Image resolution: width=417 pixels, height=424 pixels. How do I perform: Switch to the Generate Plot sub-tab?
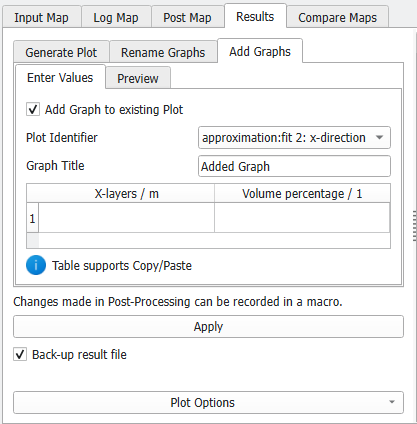tap(61, 52)
